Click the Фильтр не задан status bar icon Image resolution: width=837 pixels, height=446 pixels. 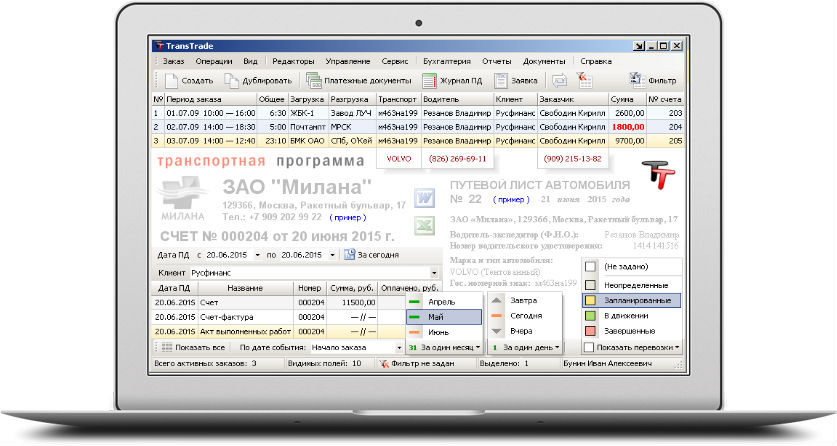click(x=416, y=363)
